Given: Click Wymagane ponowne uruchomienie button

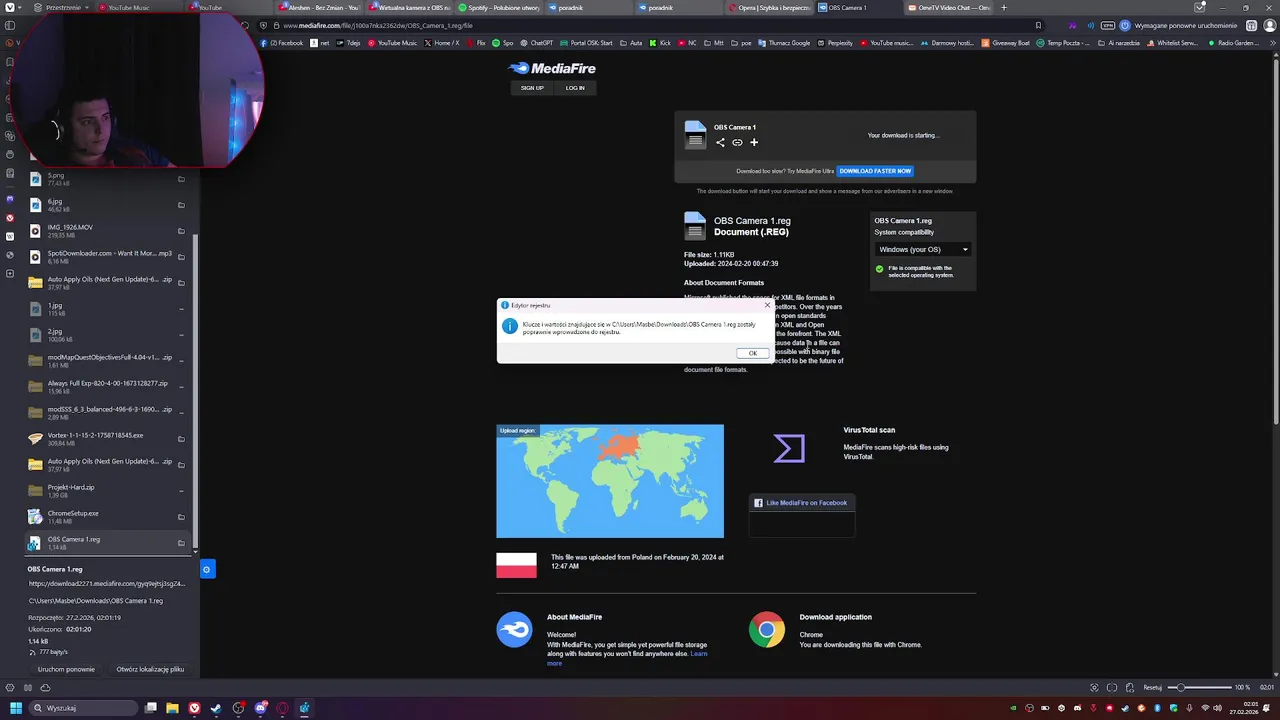Looking at the screenshot, I should coord(1179,26).
